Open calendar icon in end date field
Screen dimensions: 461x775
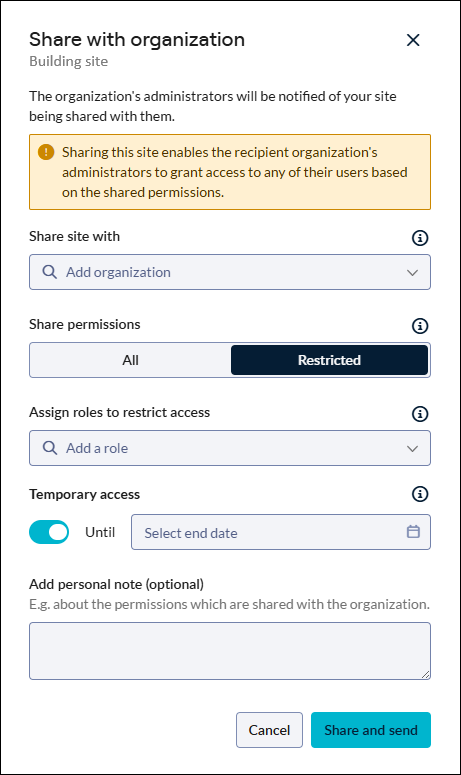click(413, 531)
